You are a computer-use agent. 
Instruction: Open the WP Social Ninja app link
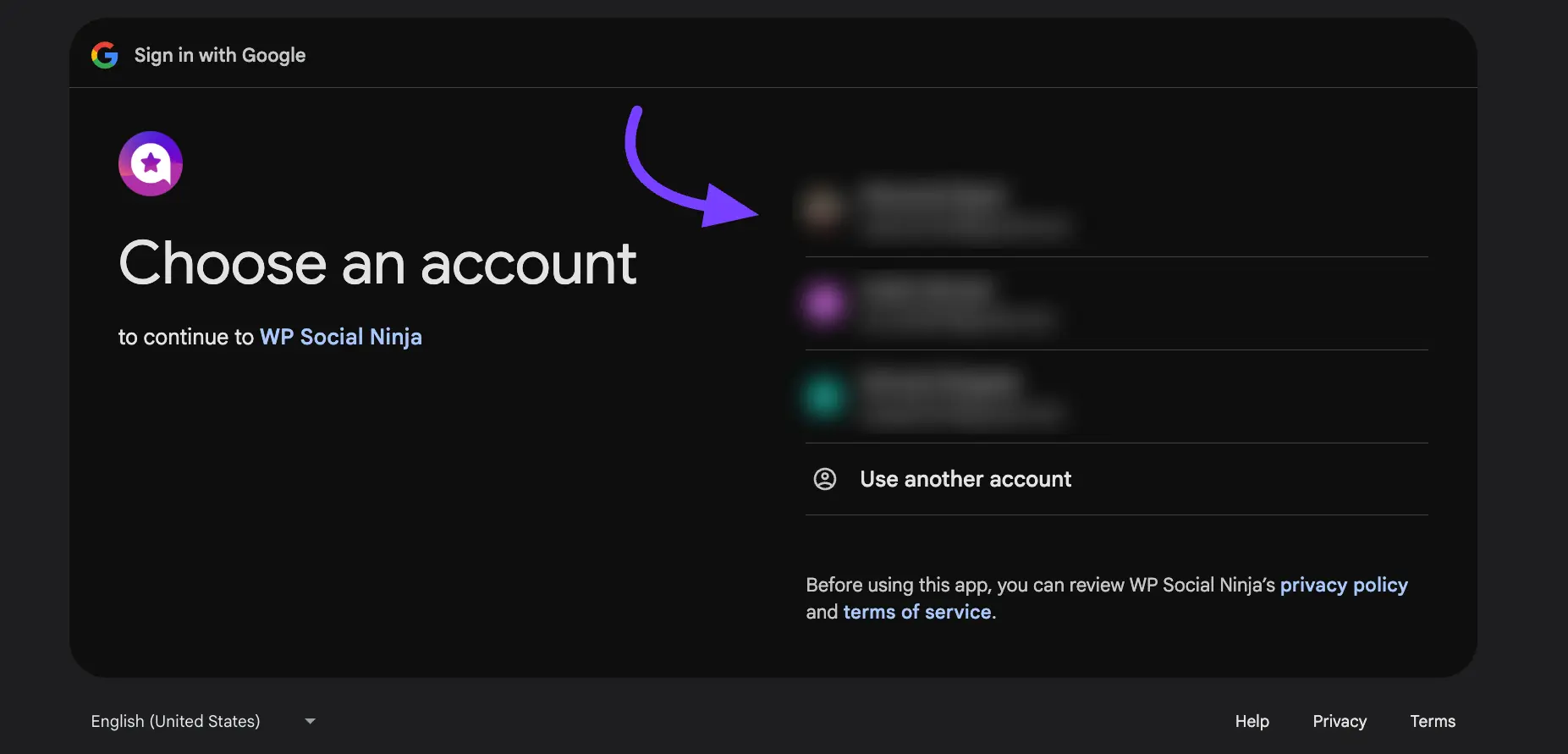(341, 337)
